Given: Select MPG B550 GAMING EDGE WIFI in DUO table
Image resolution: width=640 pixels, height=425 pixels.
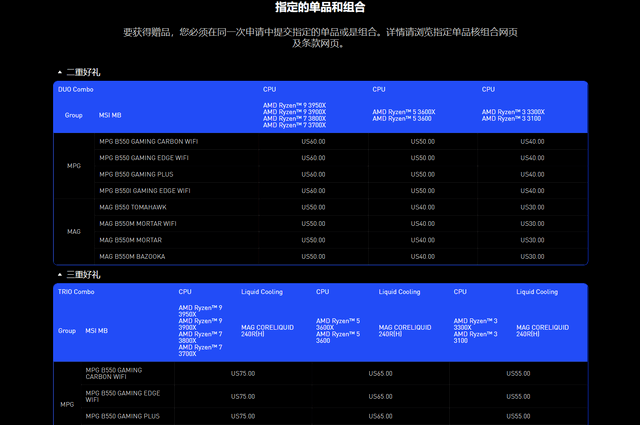Looking at the screenshot, I should 144,158.
